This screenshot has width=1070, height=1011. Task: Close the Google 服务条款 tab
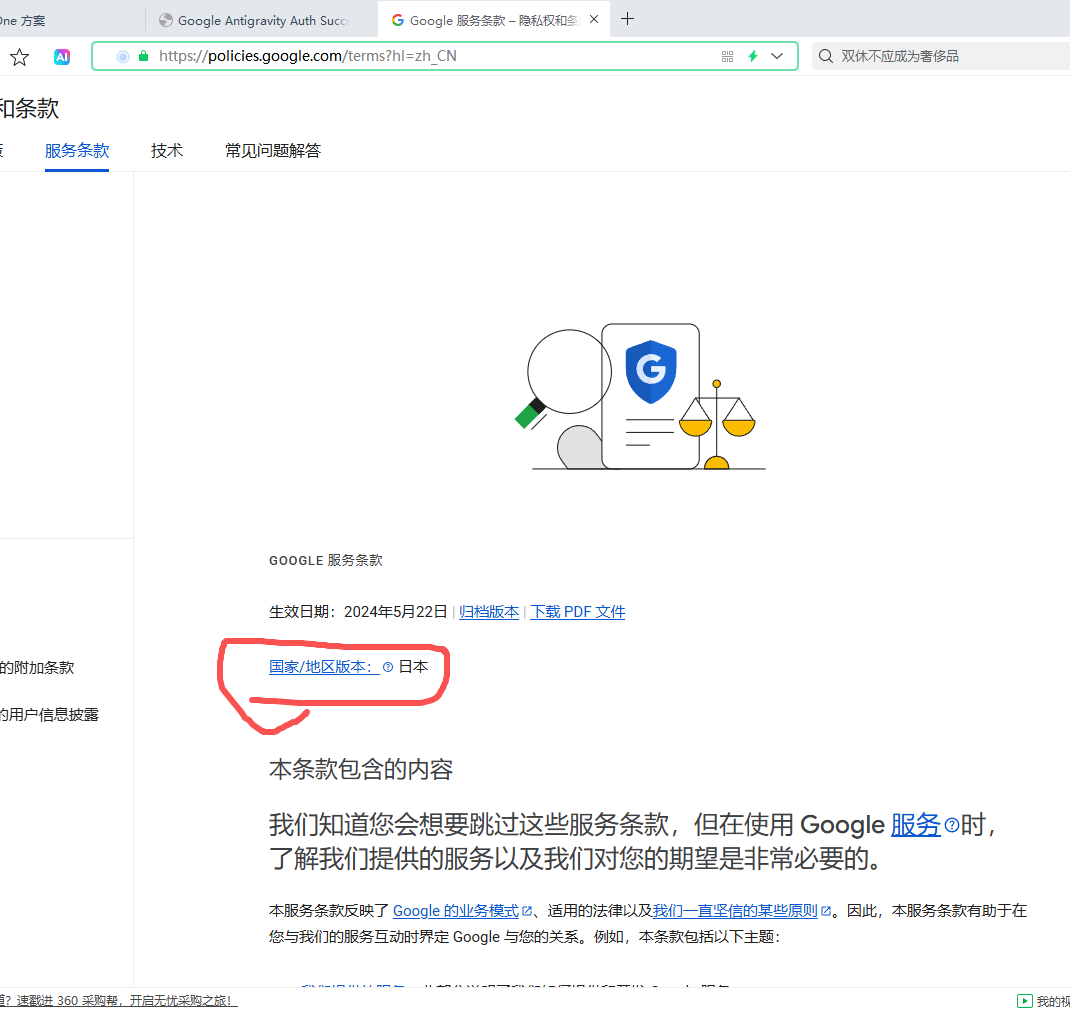[x=596, y=20]
